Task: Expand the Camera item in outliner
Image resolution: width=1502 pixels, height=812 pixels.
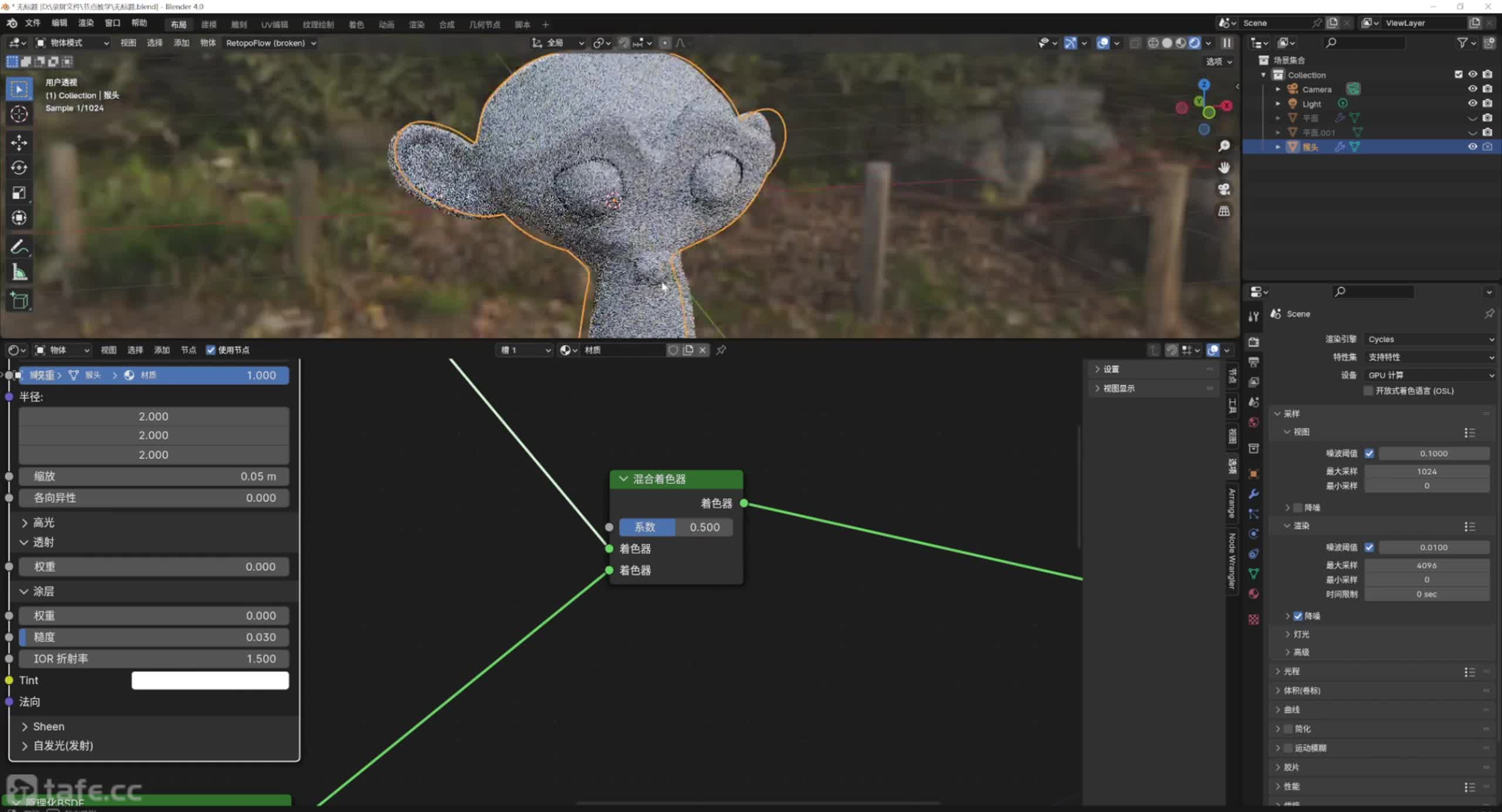Action: [x=1278, y=89]
